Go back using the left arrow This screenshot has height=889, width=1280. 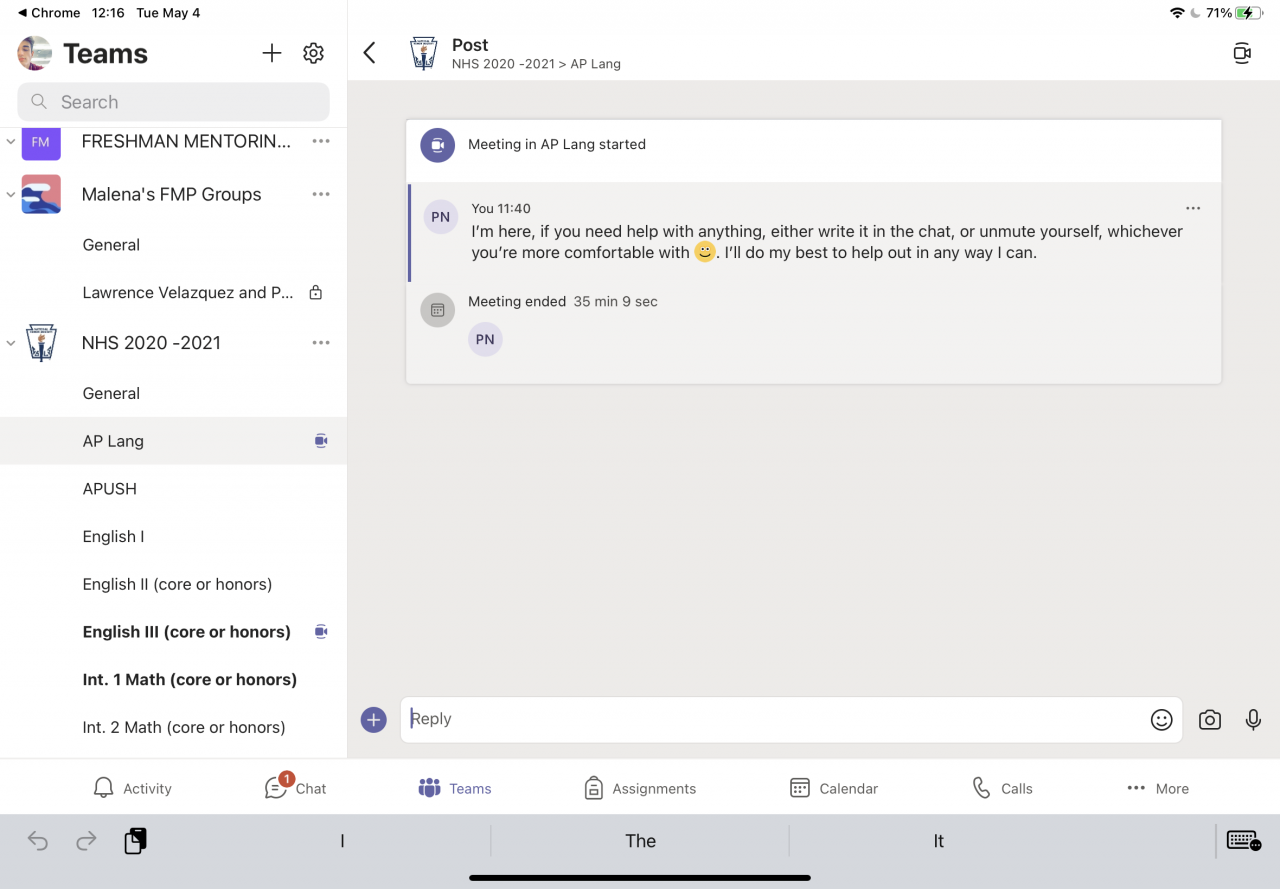pos(370,53)
